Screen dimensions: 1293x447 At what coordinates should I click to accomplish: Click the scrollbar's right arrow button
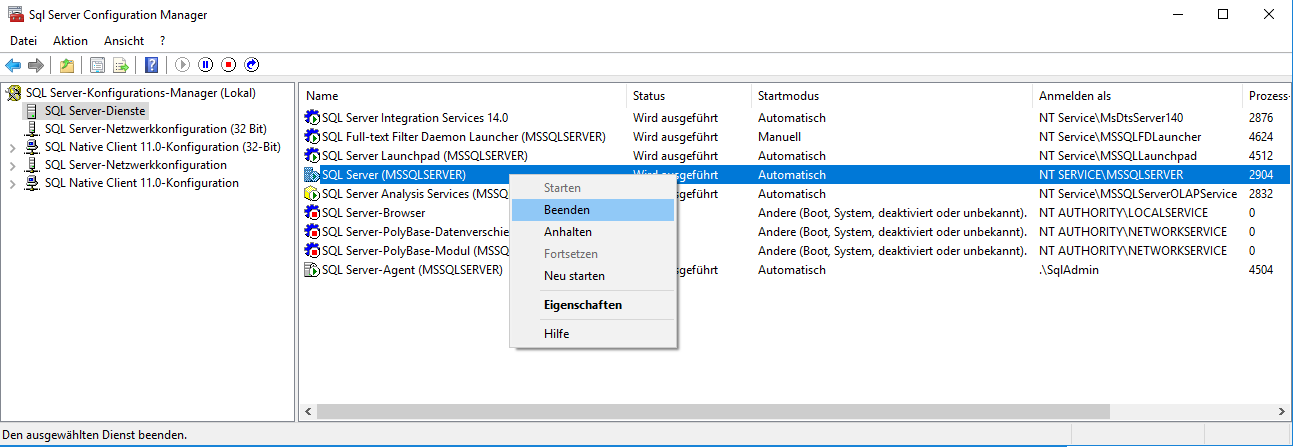pos(1284,411)
